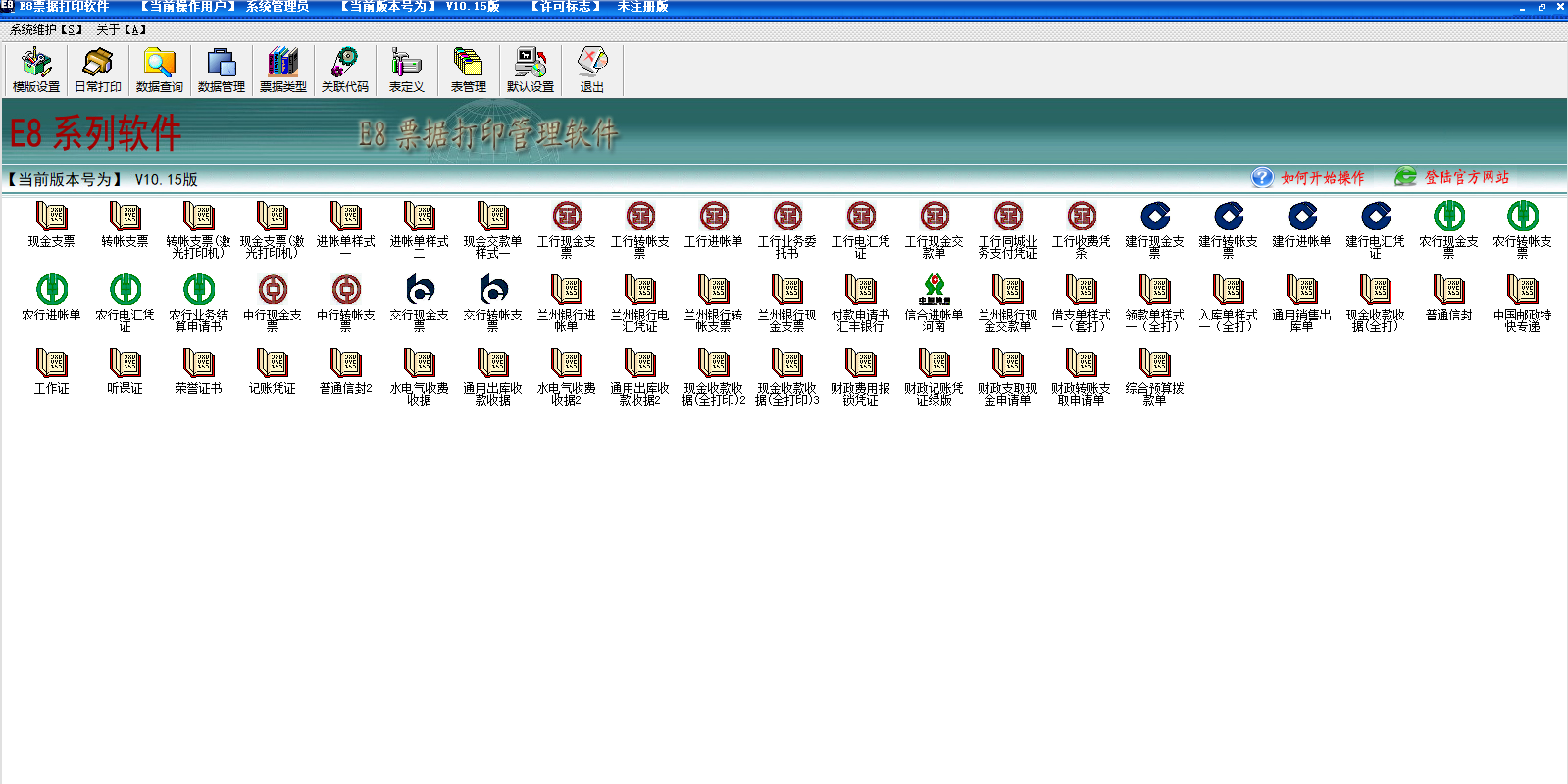This screenshot has height=784, width=1568.
Task: Click the 退出 exit toolbar button
Action: (592, 70)
